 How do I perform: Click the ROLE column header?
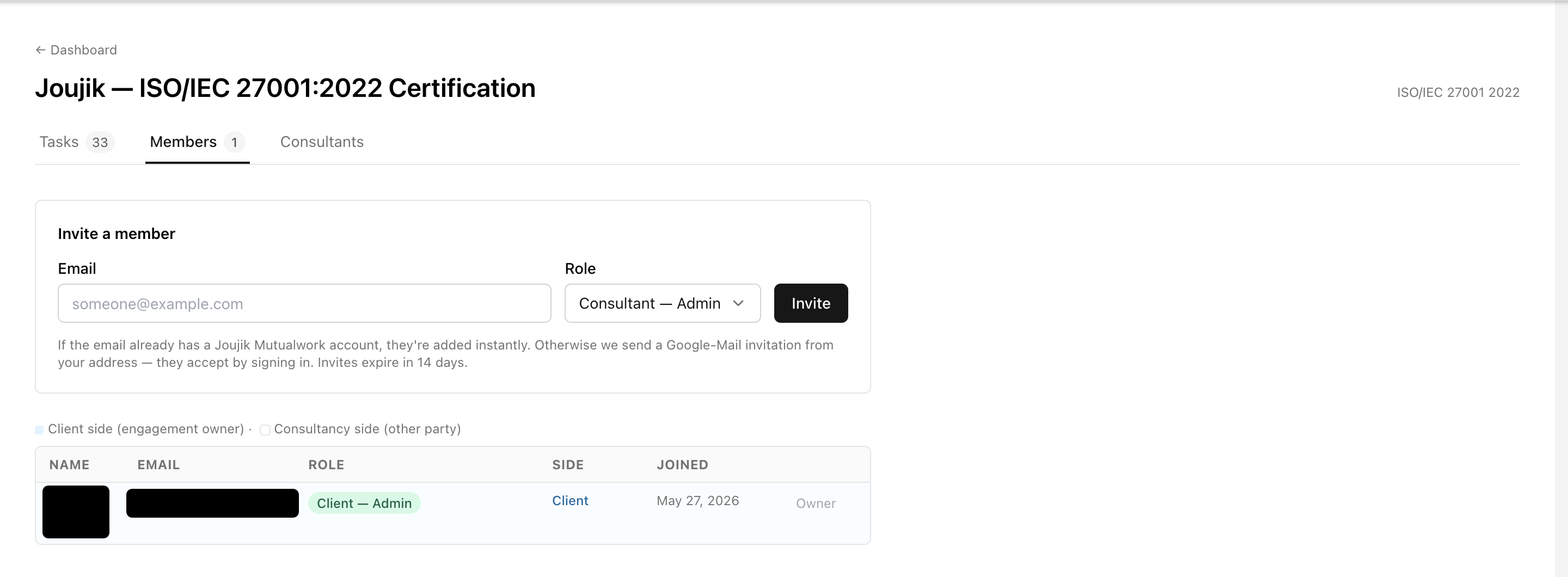pyautogui.click(x=326, y=465)
